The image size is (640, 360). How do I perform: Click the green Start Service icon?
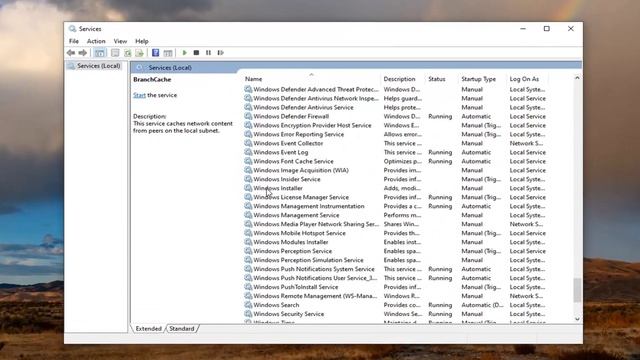pyautogui.click(x=184, y=53)
